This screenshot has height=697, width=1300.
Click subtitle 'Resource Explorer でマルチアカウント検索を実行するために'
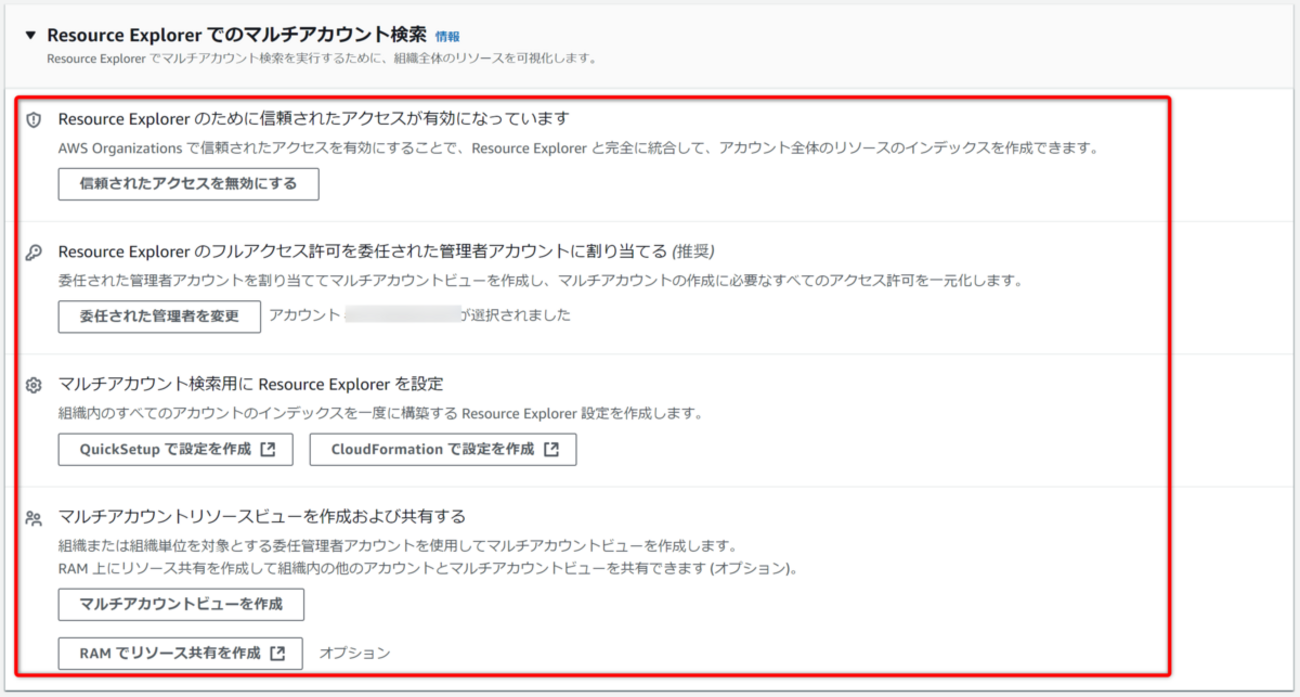(x=322, y=59)
